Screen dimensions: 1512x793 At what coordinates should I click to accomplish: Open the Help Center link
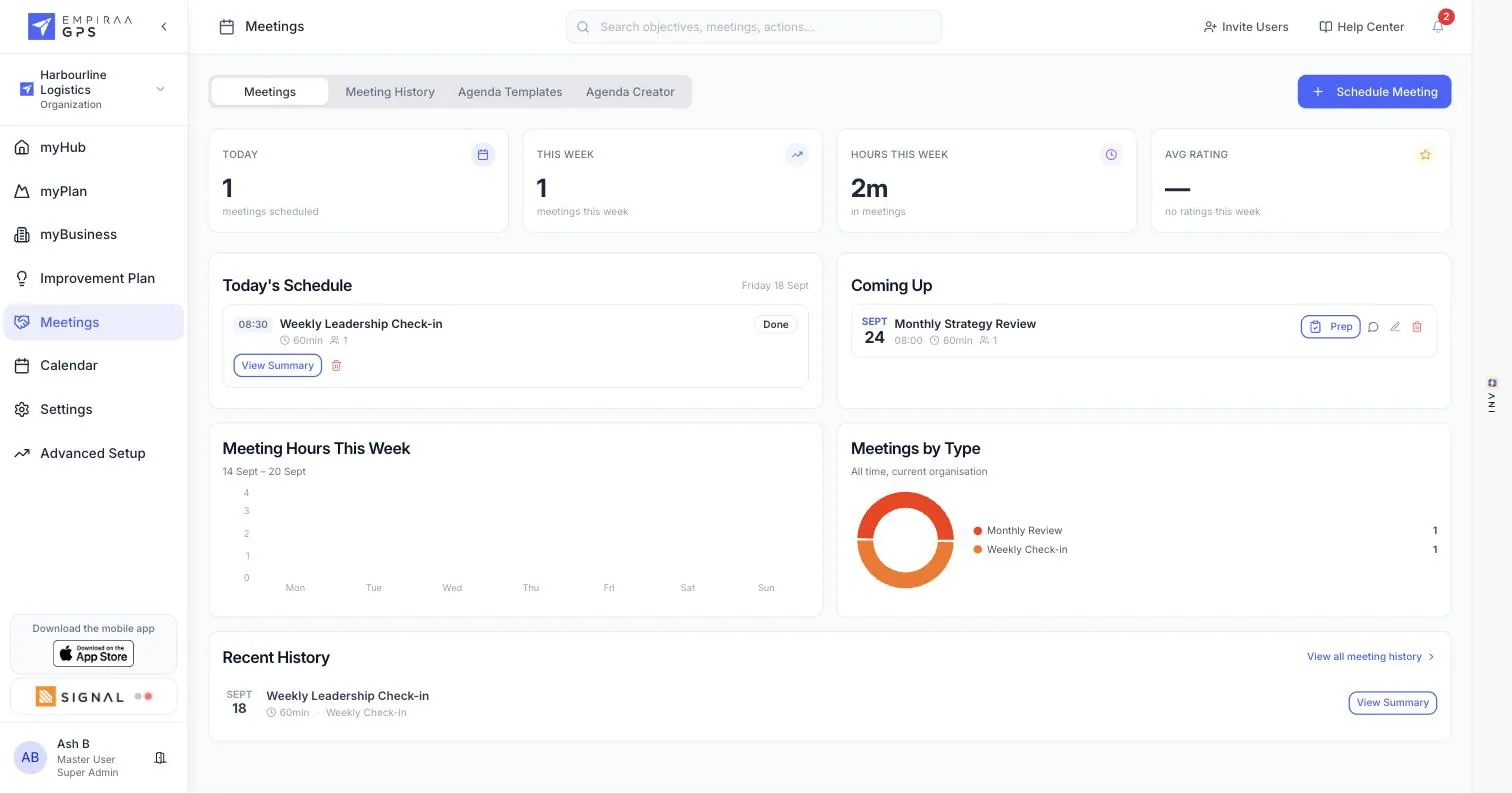[x=1361, y=27]
